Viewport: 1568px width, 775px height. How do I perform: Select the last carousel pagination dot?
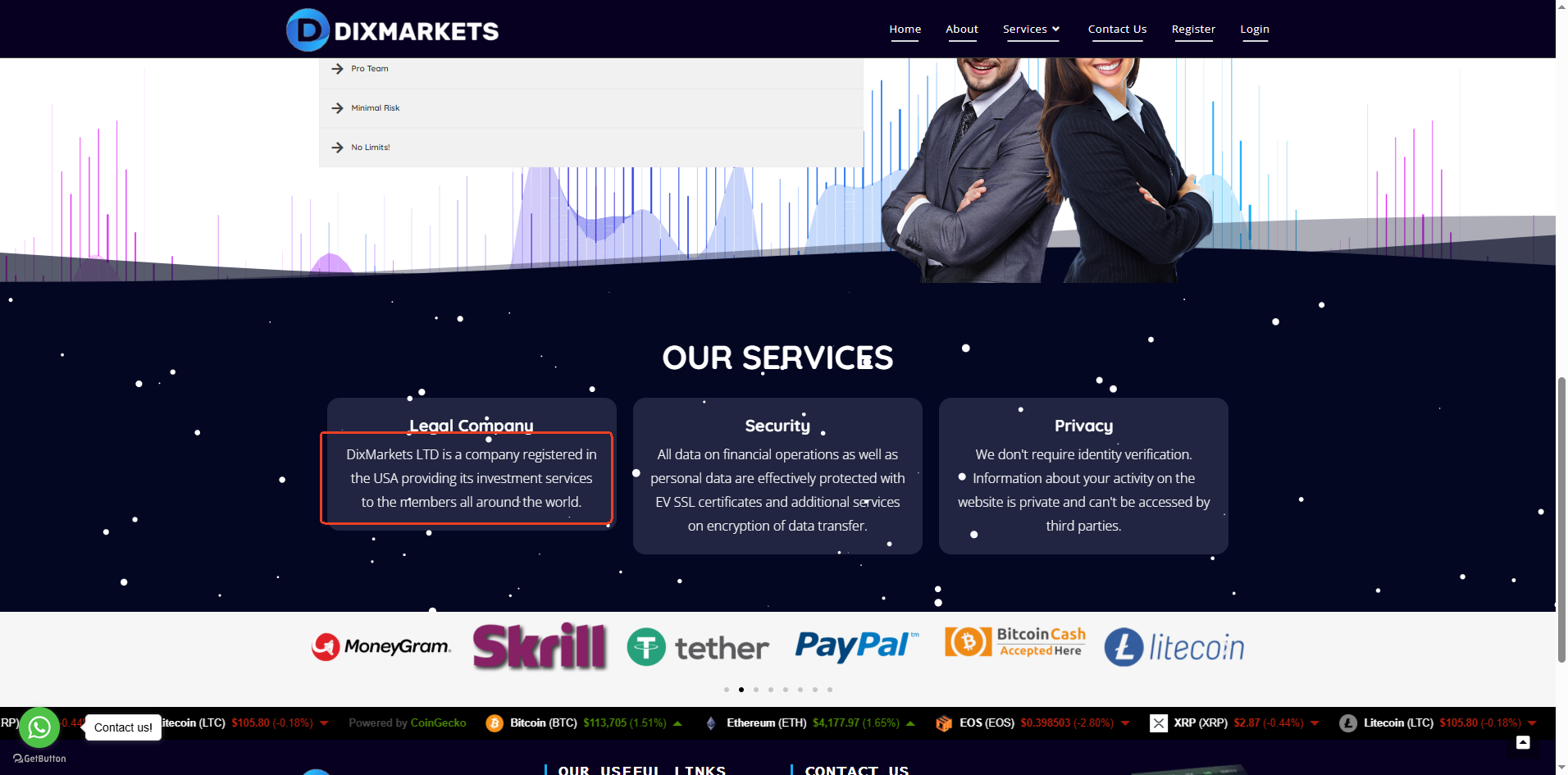coord(830,690)
